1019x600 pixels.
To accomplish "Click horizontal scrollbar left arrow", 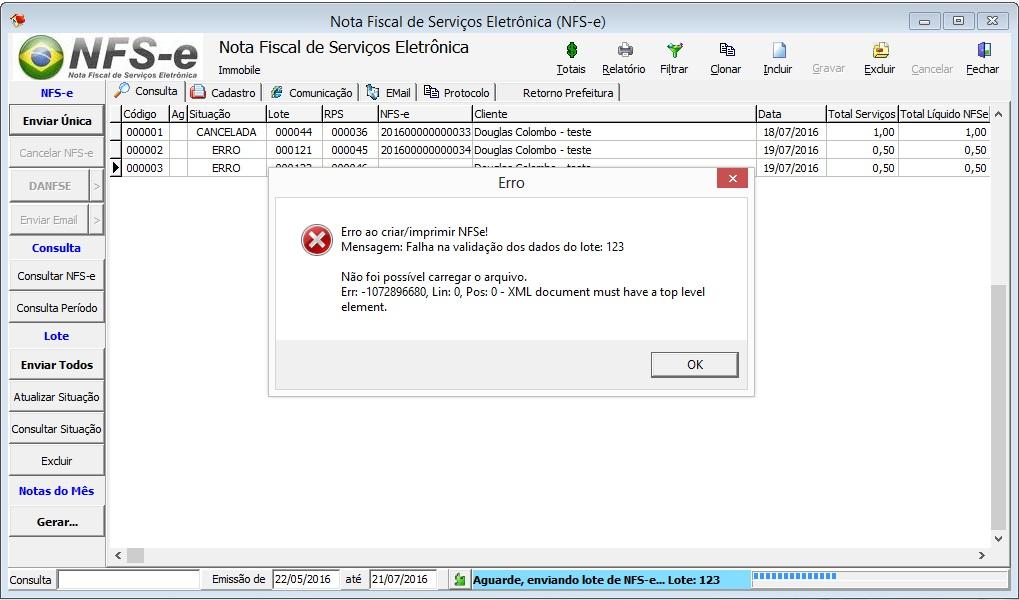I will point(118,556).
